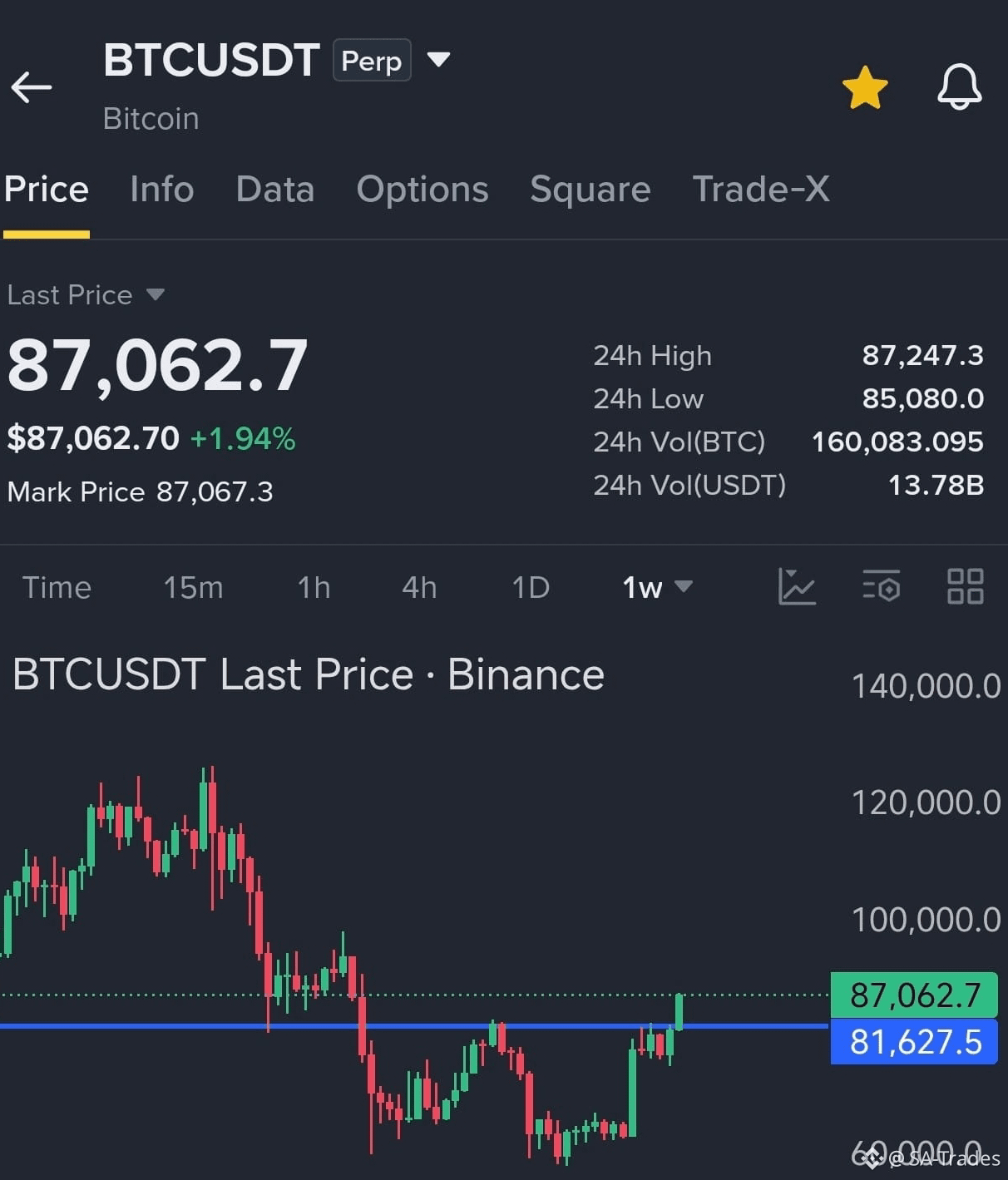1008x1180 pixels.
Task: Open the Trade-X tab
Action: click(761, 190)
